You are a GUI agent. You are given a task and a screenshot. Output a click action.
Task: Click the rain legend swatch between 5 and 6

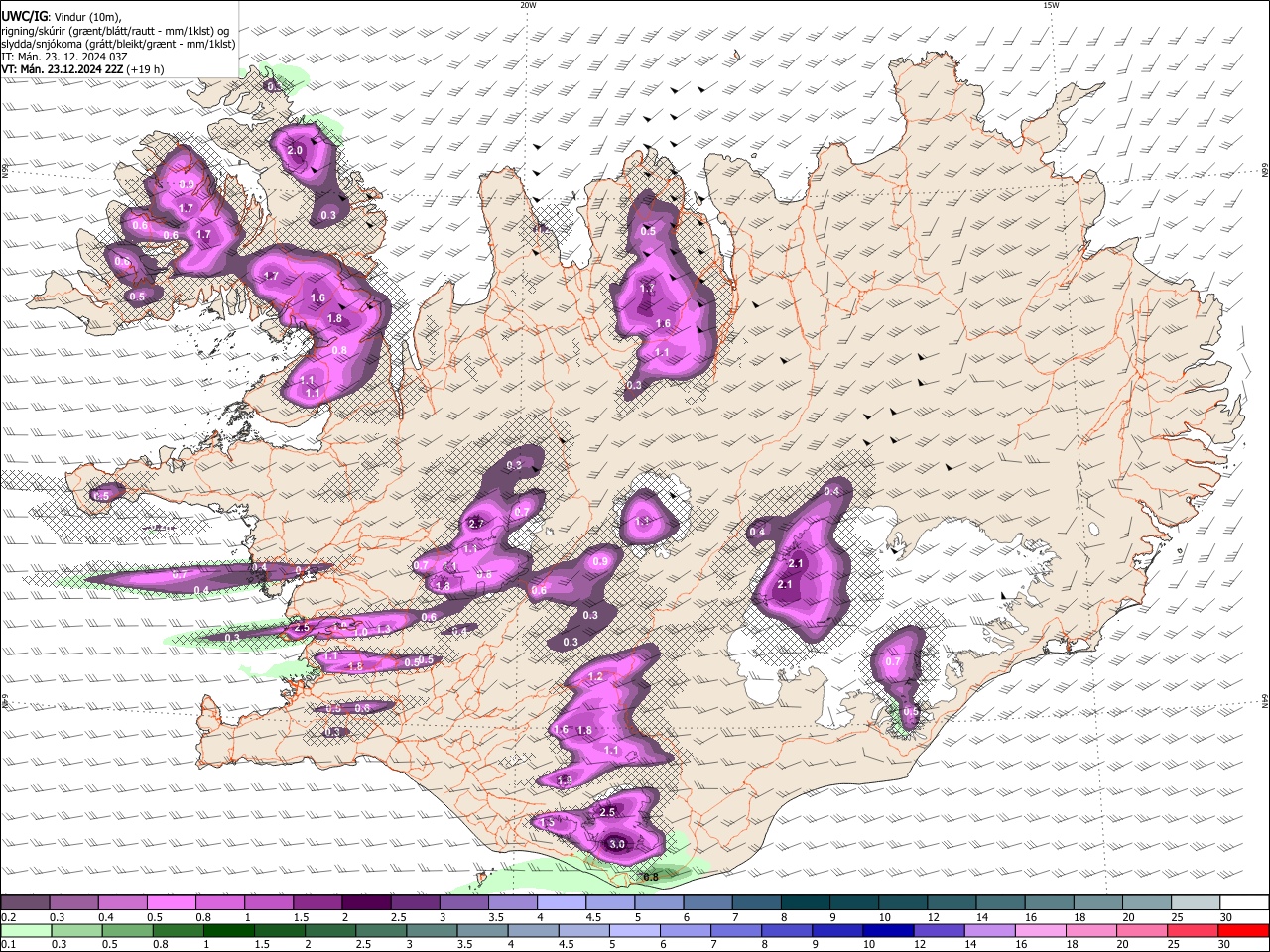[x=635, y=930]
